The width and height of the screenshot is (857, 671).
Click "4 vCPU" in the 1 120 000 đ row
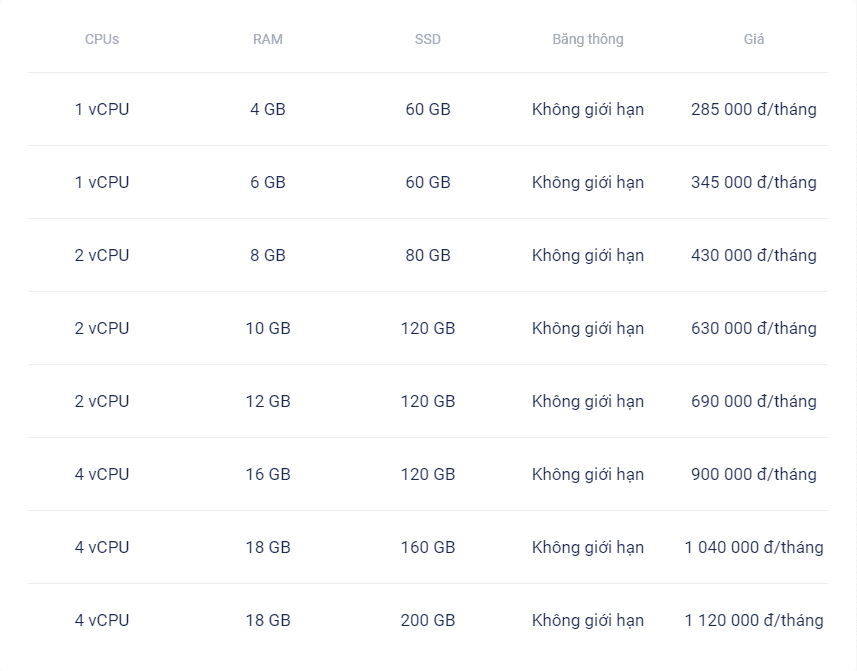[102, 621]
